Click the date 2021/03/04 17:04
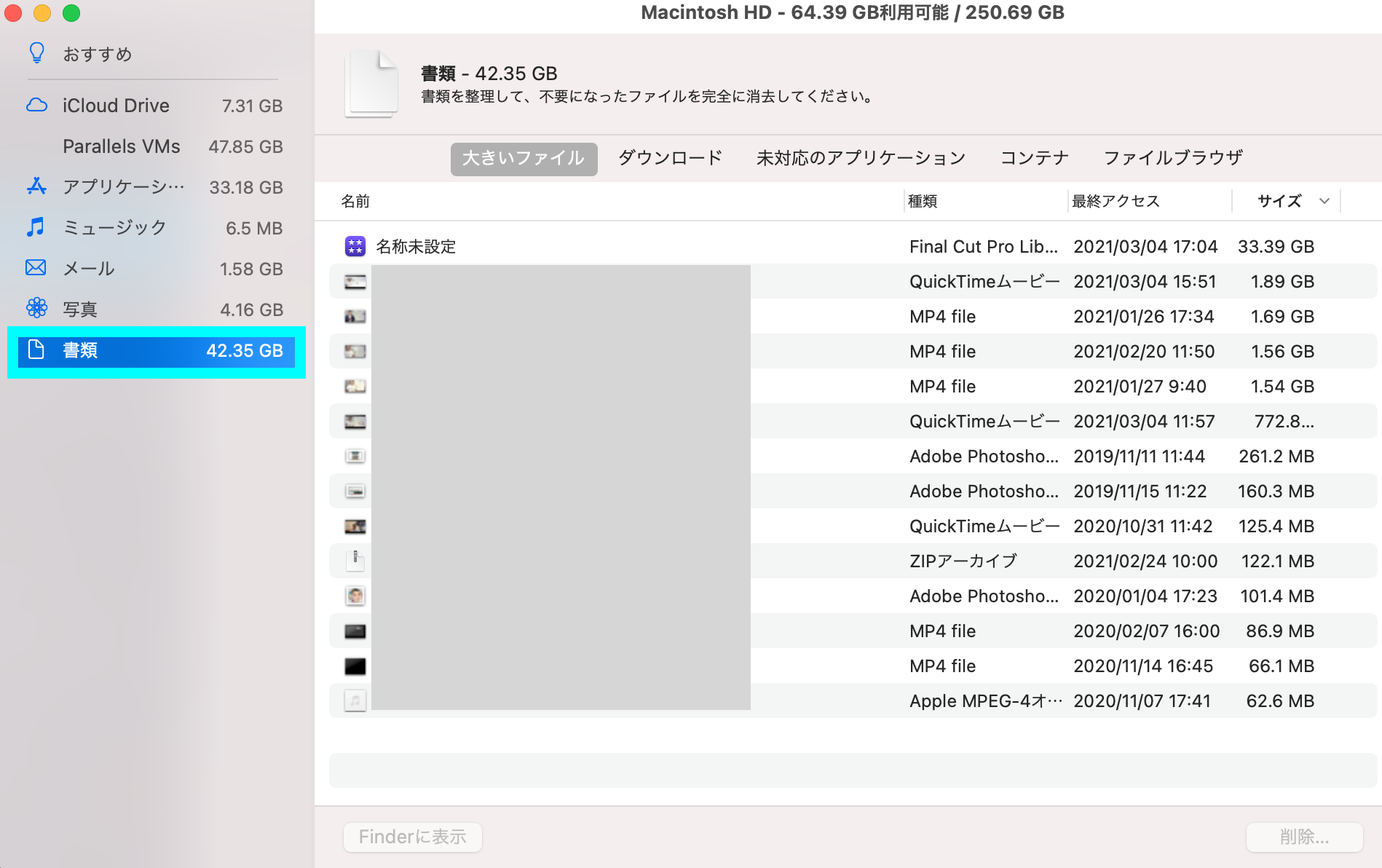The width and height of the screenshot is (1382, 868). [x=1145, y=246]
